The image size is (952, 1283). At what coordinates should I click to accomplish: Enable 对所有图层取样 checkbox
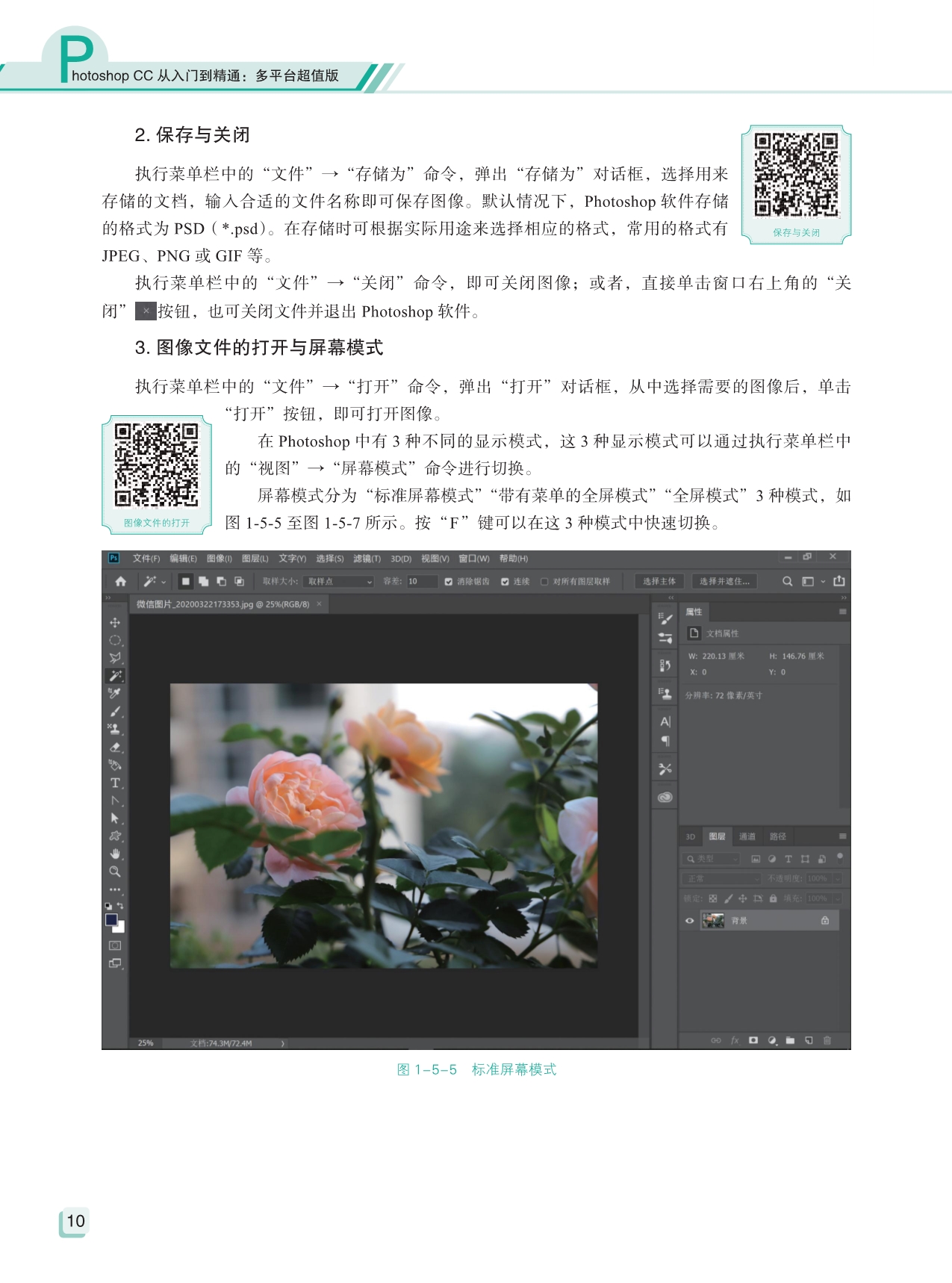point(544,582)
